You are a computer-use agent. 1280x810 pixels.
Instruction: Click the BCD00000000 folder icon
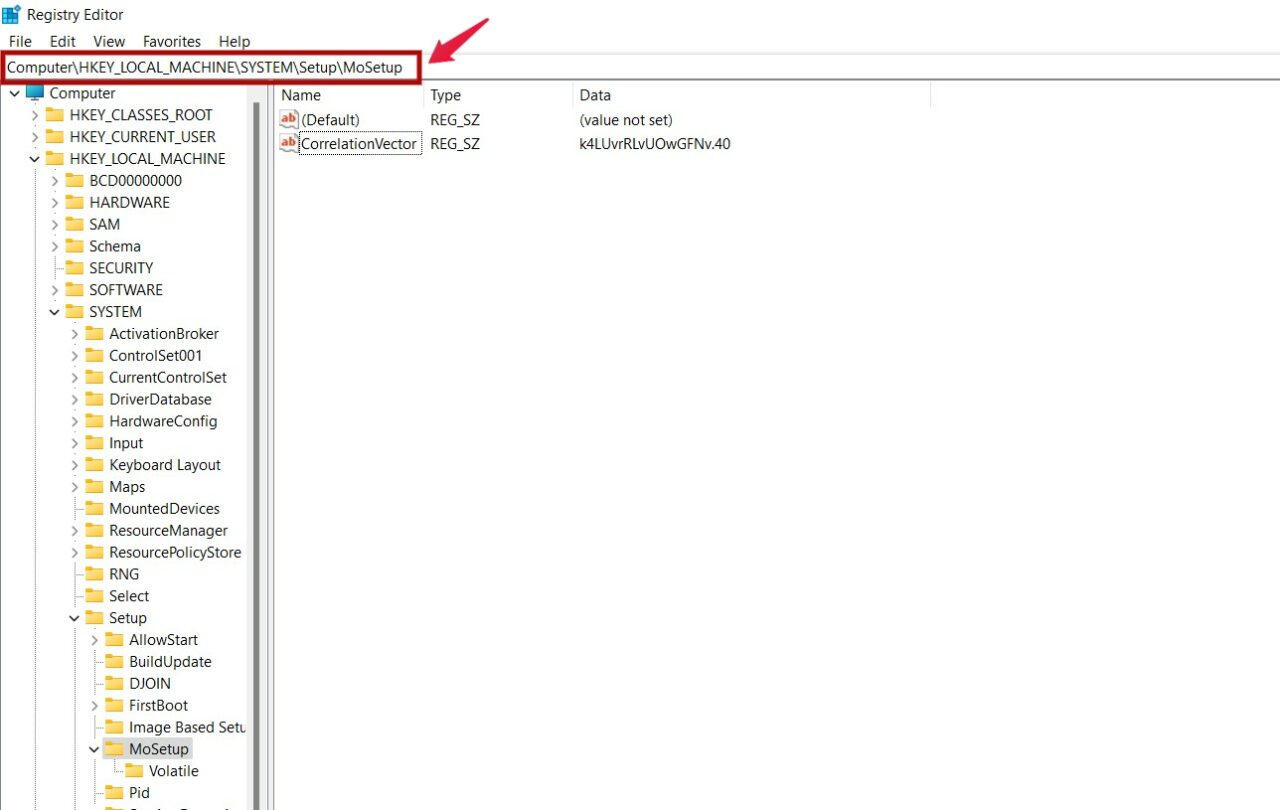pyautogui.click(x=74, y=181)
